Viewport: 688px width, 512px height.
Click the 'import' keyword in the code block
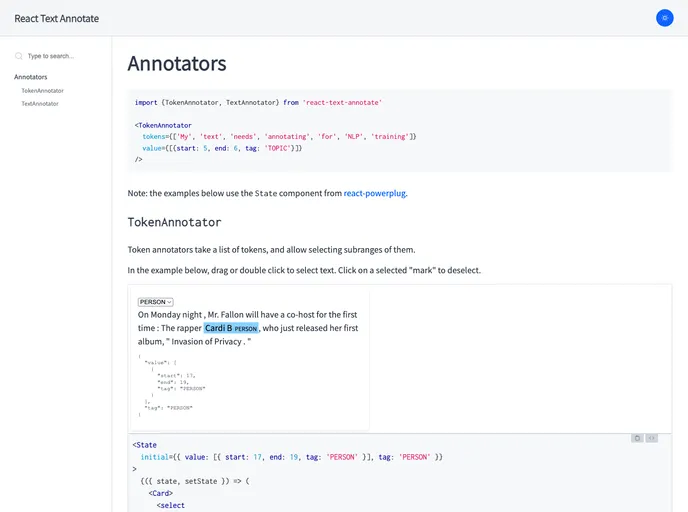(x=146, y=102)
